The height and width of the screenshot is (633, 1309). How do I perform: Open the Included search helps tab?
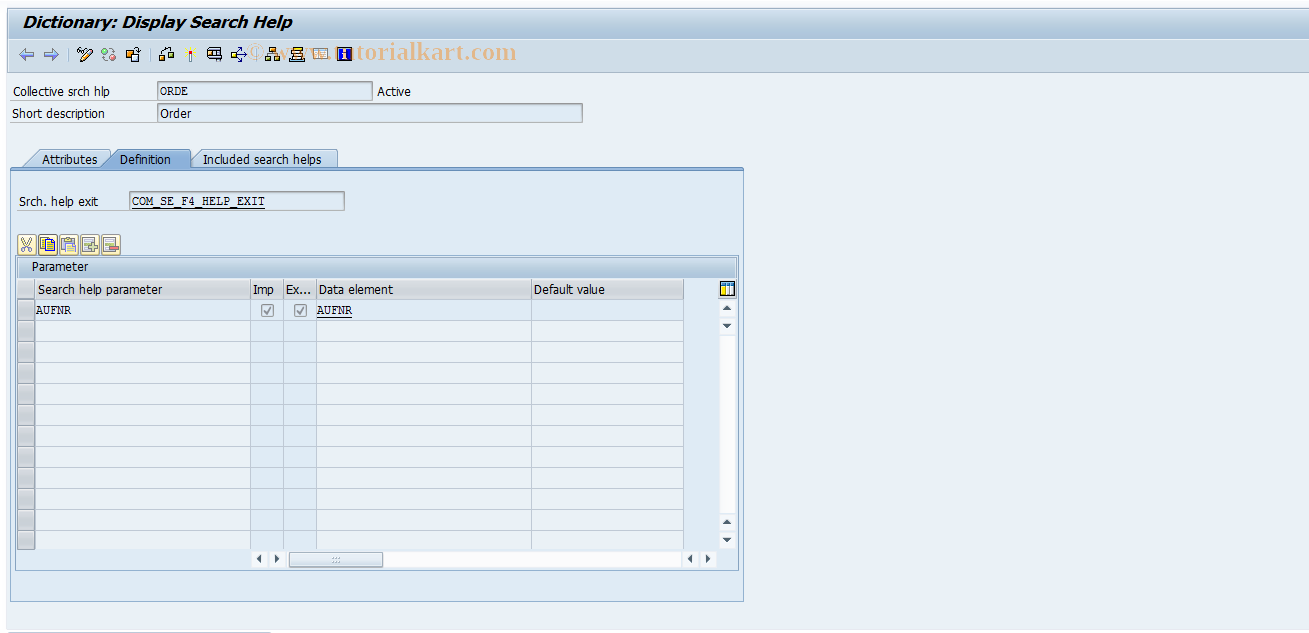click(x=262, y=159)
